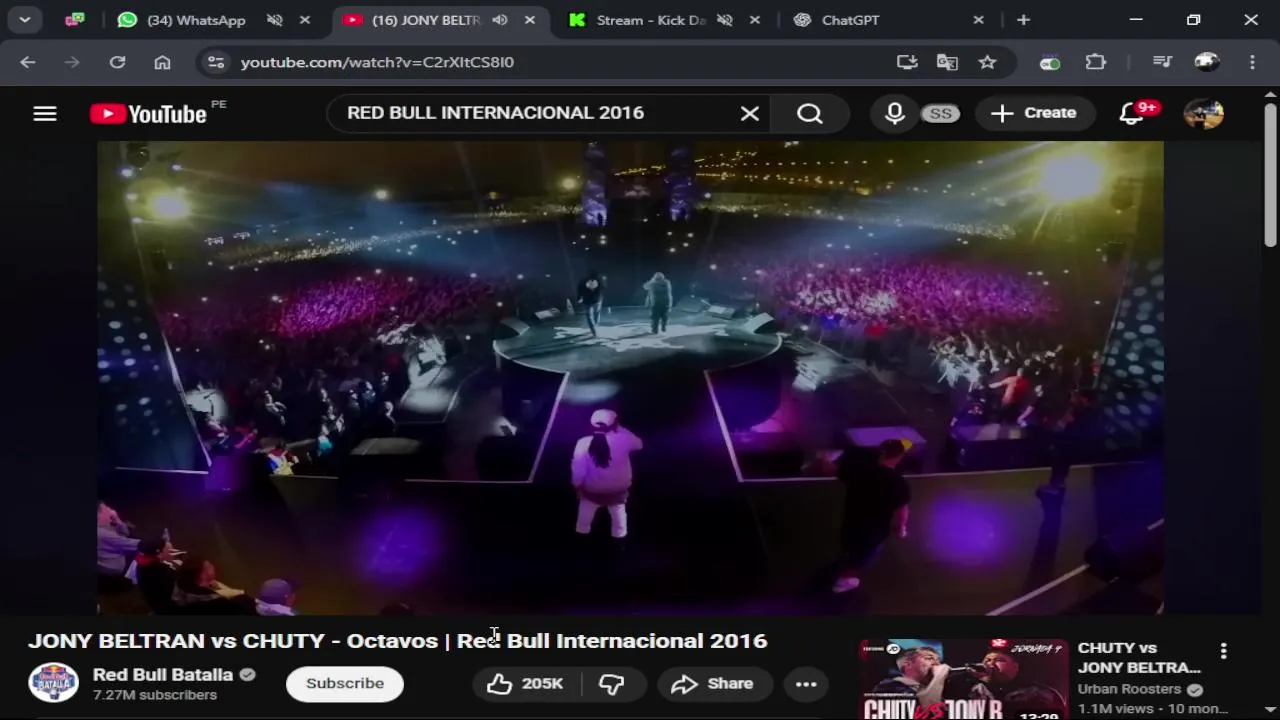The image size is (1280, 720).
Task: Unmute the WhatsApp tab audio icon
Action: [274, 20]
